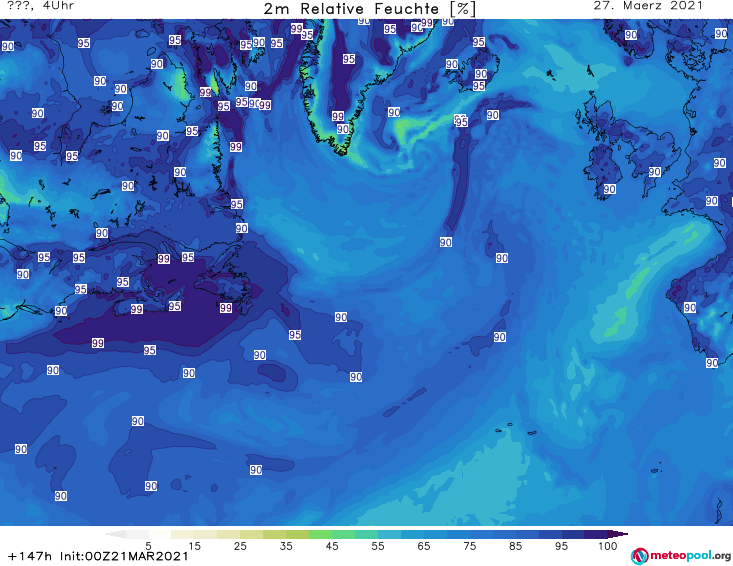Select the '+147h' forecast hour text
The width and height of the screenshot is (733, 566).
pyautogui.click(x=30, y=556)
